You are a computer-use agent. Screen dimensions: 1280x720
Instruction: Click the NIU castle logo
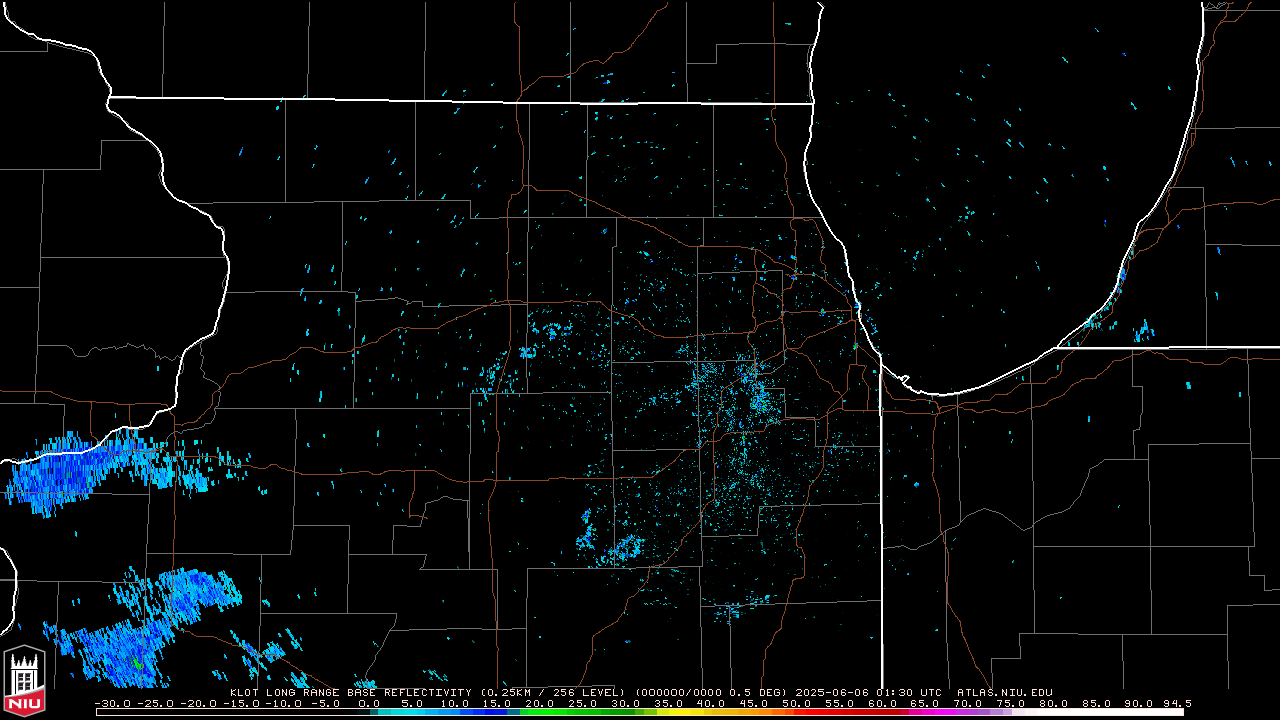(x=24, y=681)
